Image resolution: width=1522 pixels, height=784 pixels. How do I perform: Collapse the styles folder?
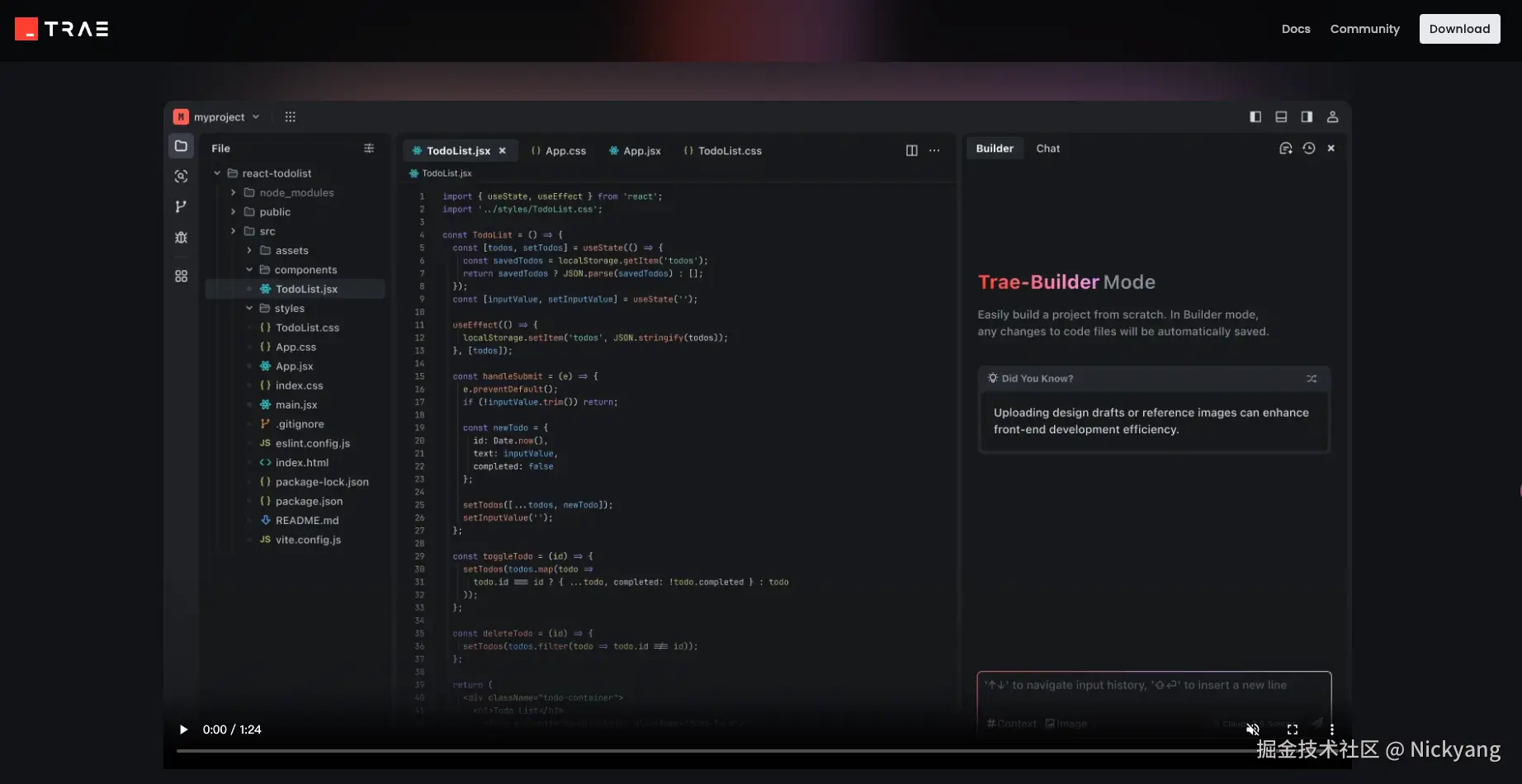click(249, 309)
